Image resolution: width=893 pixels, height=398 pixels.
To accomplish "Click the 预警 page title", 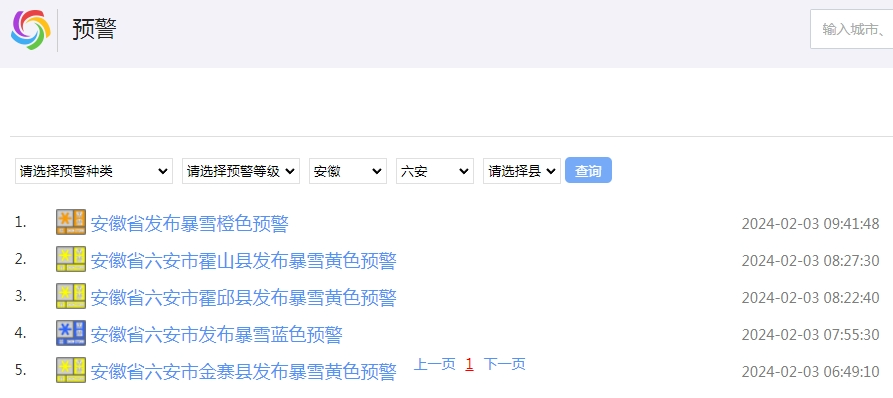I will coord(94,29).
